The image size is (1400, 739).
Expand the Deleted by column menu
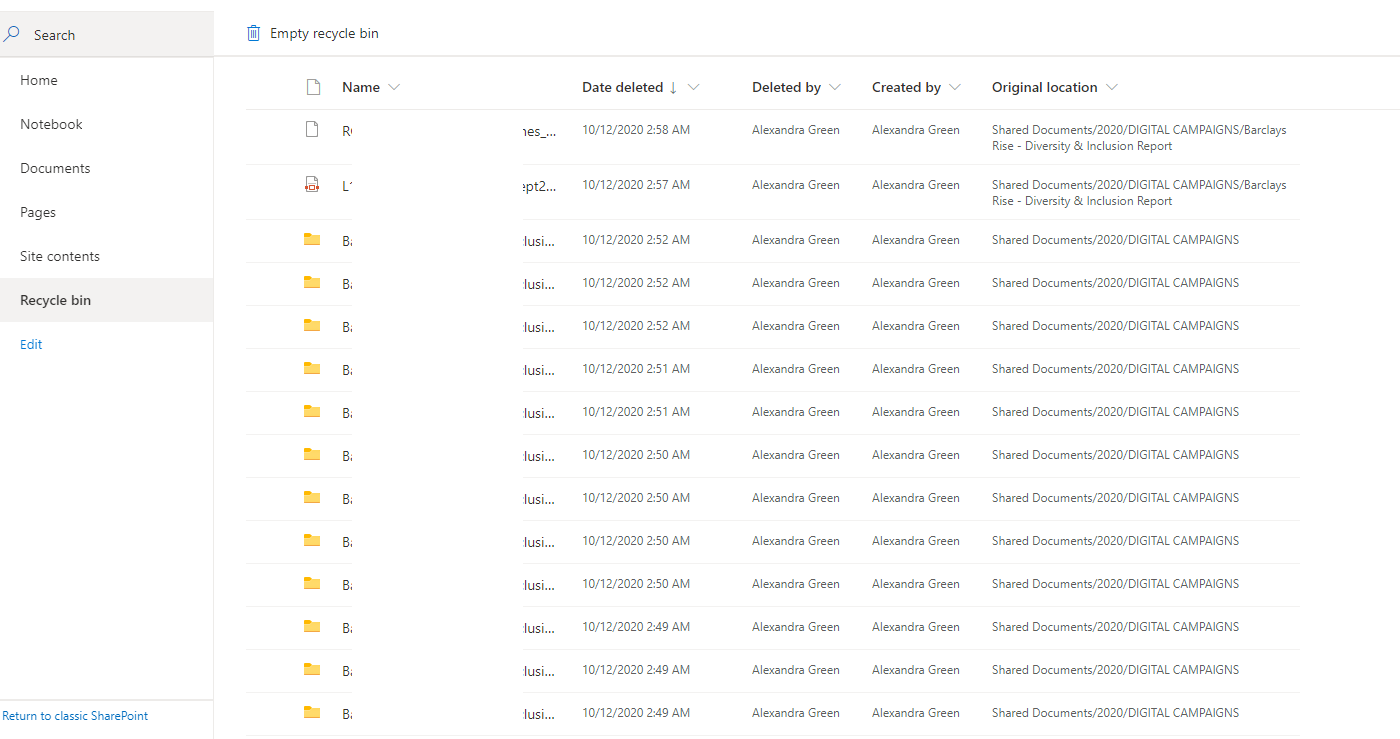835,87
